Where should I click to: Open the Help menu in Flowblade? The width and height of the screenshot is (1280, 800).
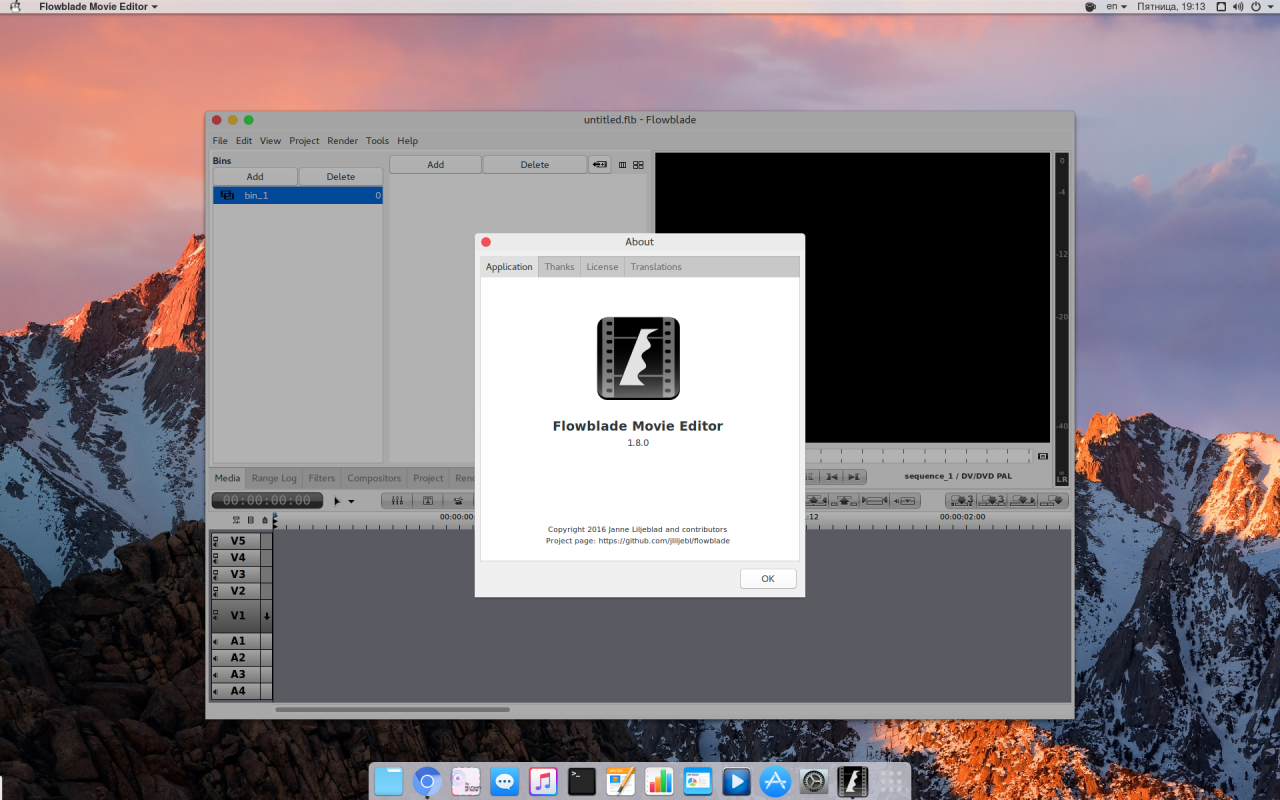click(x=407, y=141)
